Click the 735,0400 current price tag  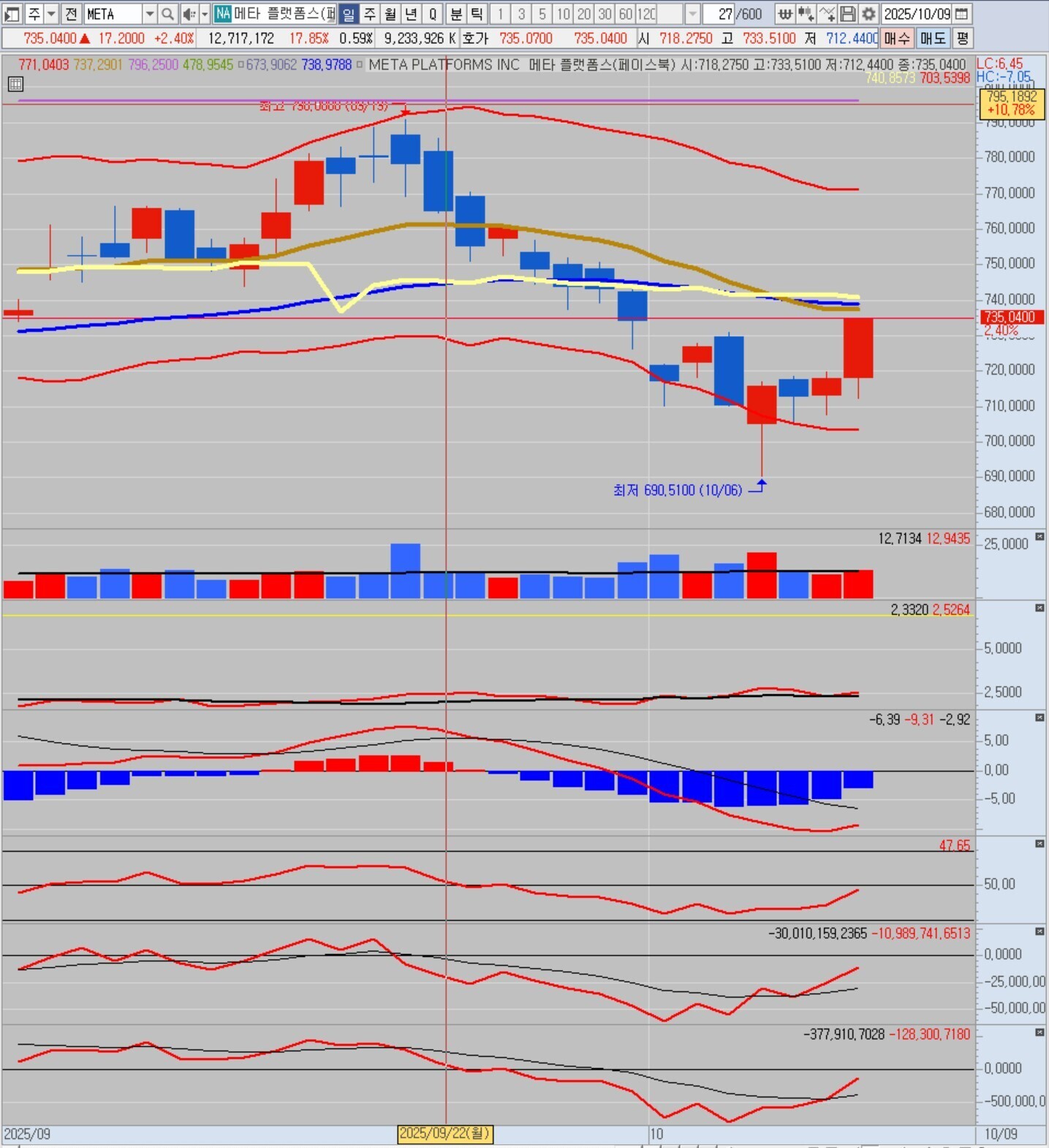tap(1011, 317)
